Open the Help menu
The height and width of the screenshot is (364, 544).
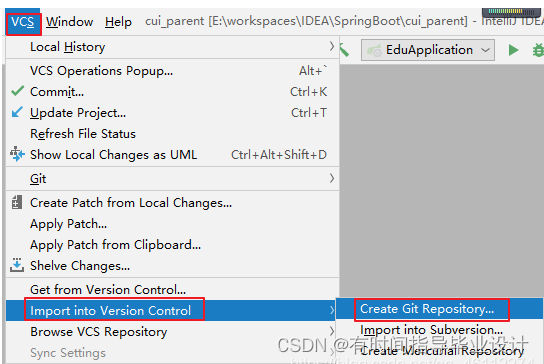(118, 22)
